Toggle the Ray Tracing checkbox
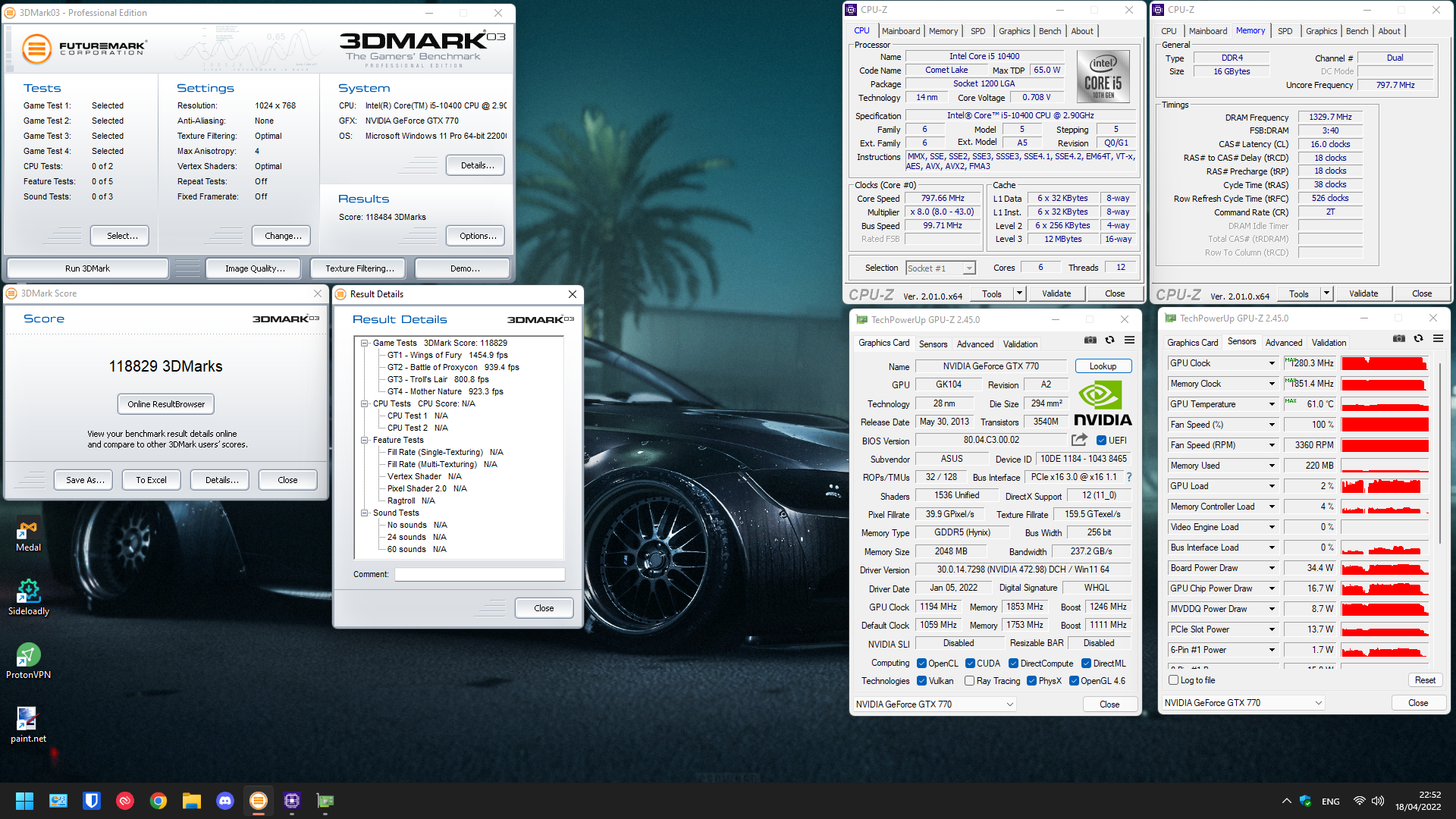This screenshot has width=1456, height=819. (x=969, y=681)
